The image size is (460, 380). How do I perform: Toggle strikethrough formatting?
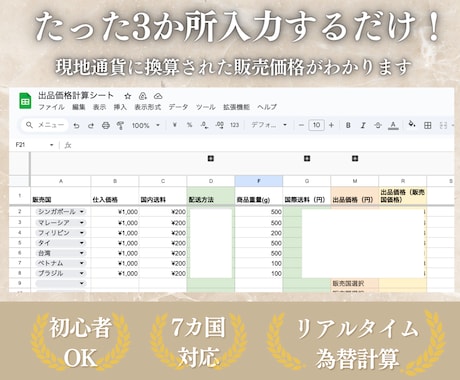pyautogui.click(x=378, y=125)
